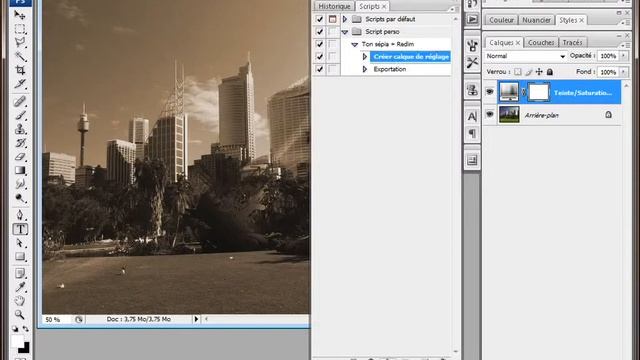Toggle checkbox for Créer calque de réglage
This screenshot has height=360, width=640.
320,57
